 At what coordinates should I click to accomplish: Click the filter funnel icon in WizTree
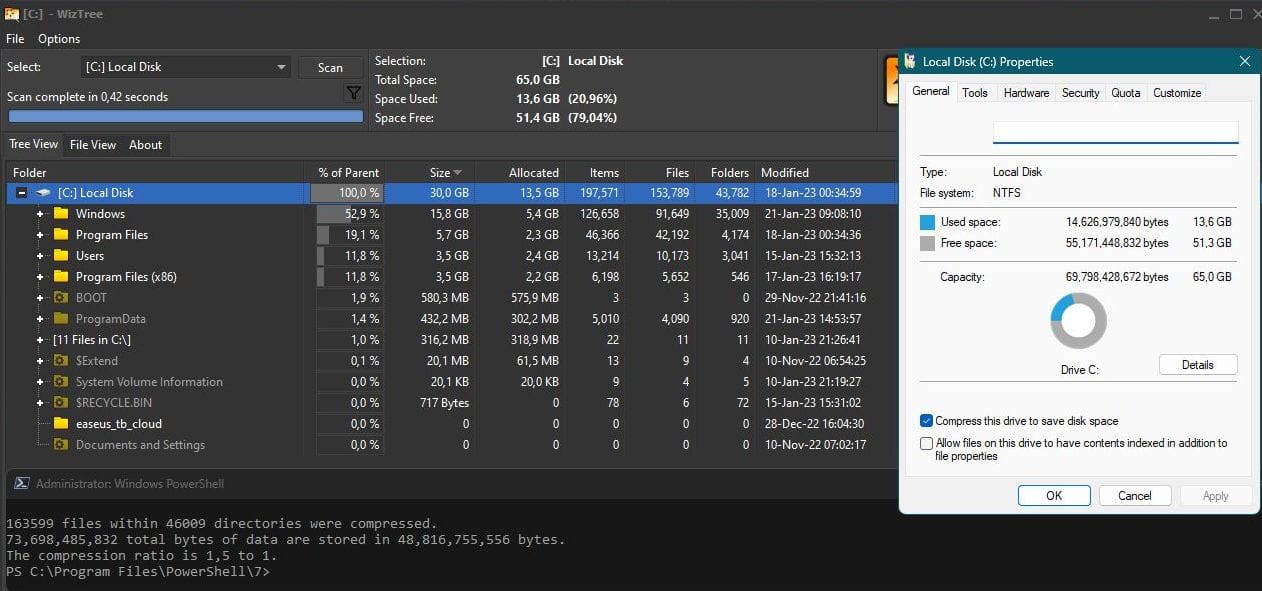tap(353, 93)
